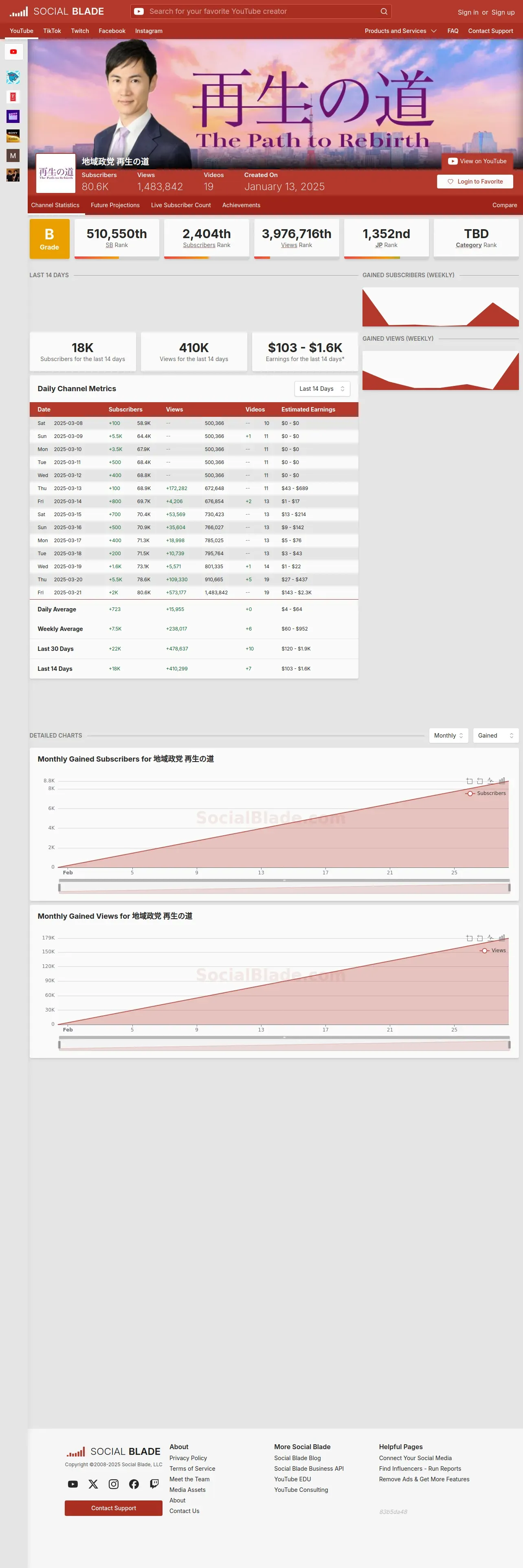Open two-people channel thumbnail in sidebar

click(x=13, y=175)
